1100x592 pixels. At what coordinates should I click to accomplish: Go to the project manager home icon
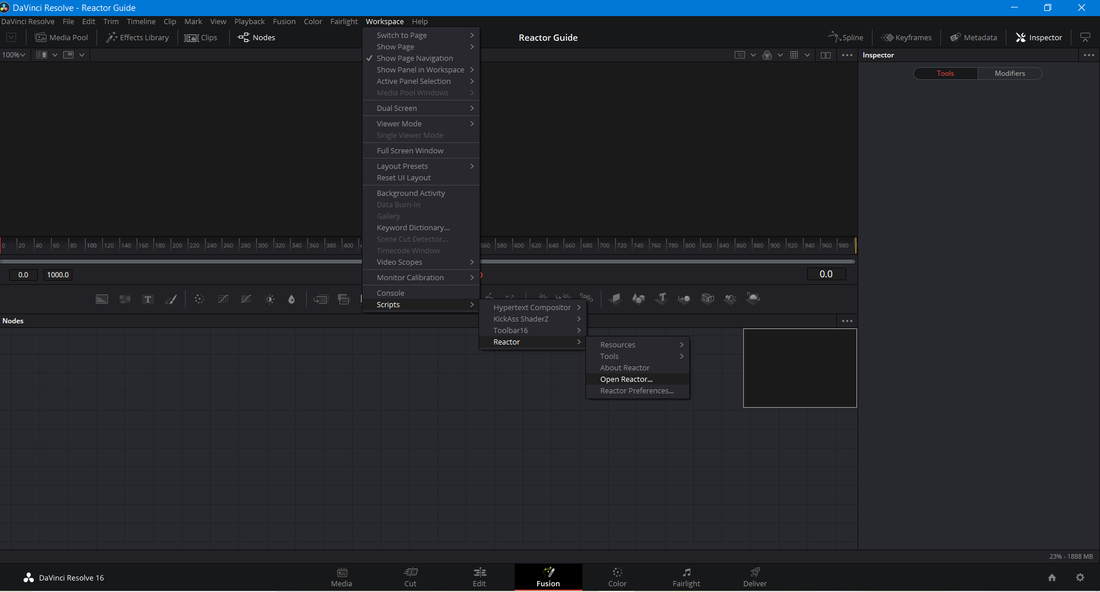pyautogui.click(x=1052, y=577)
